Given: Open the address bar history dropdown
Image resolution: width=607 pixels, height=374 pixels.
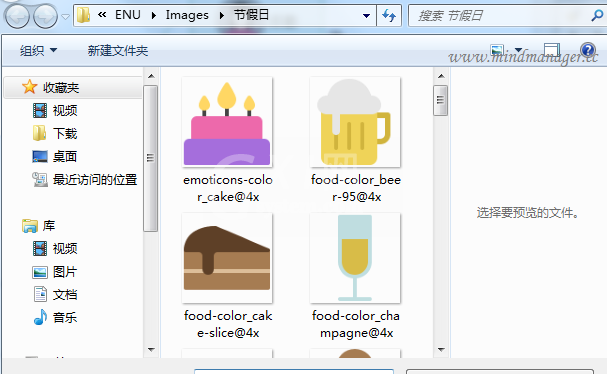Looking at the screenshot, I should point(366,16).
